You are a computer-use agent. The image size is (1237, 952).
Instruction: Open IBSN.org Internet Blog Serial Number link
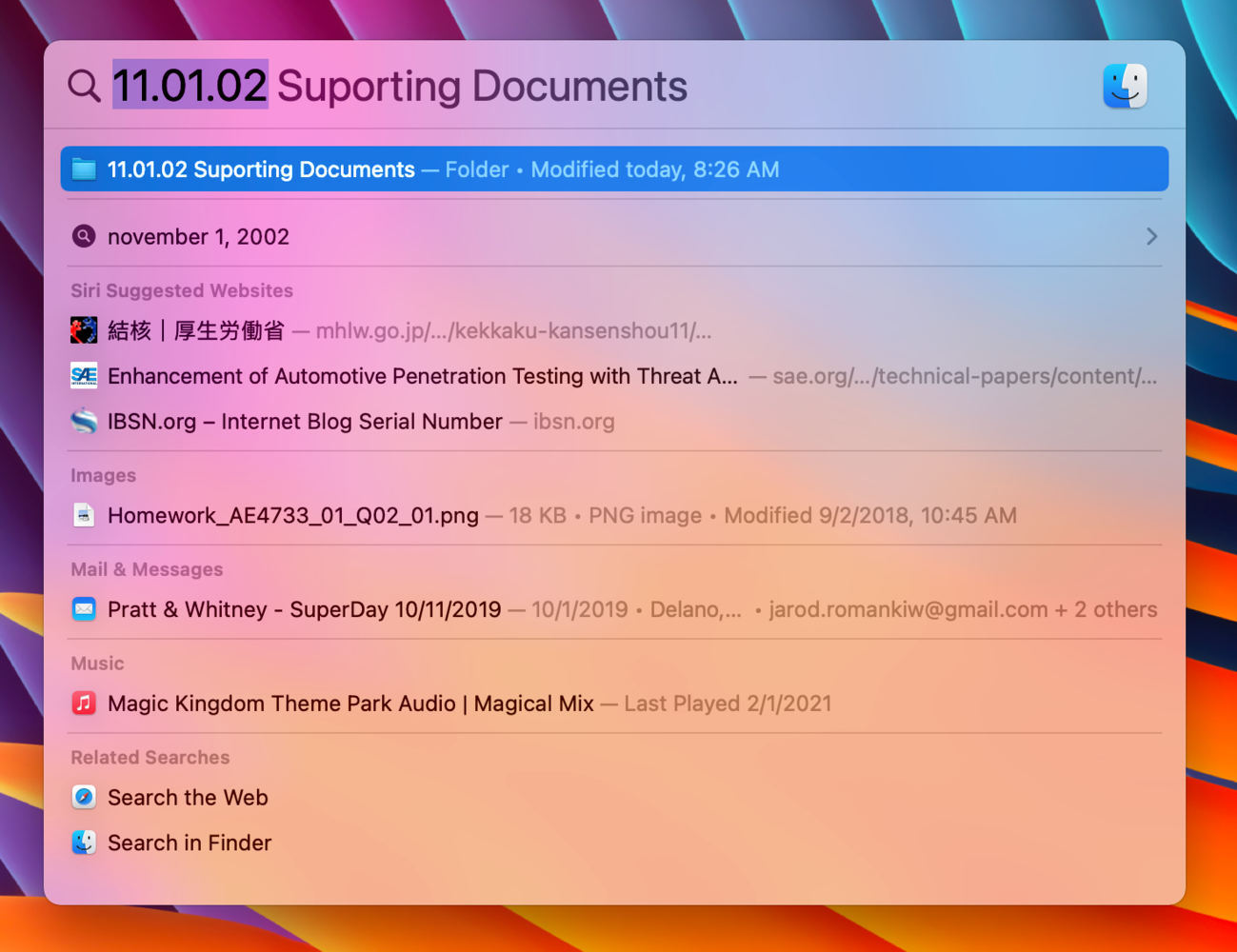pyautogui.click(x=614, y=421)
